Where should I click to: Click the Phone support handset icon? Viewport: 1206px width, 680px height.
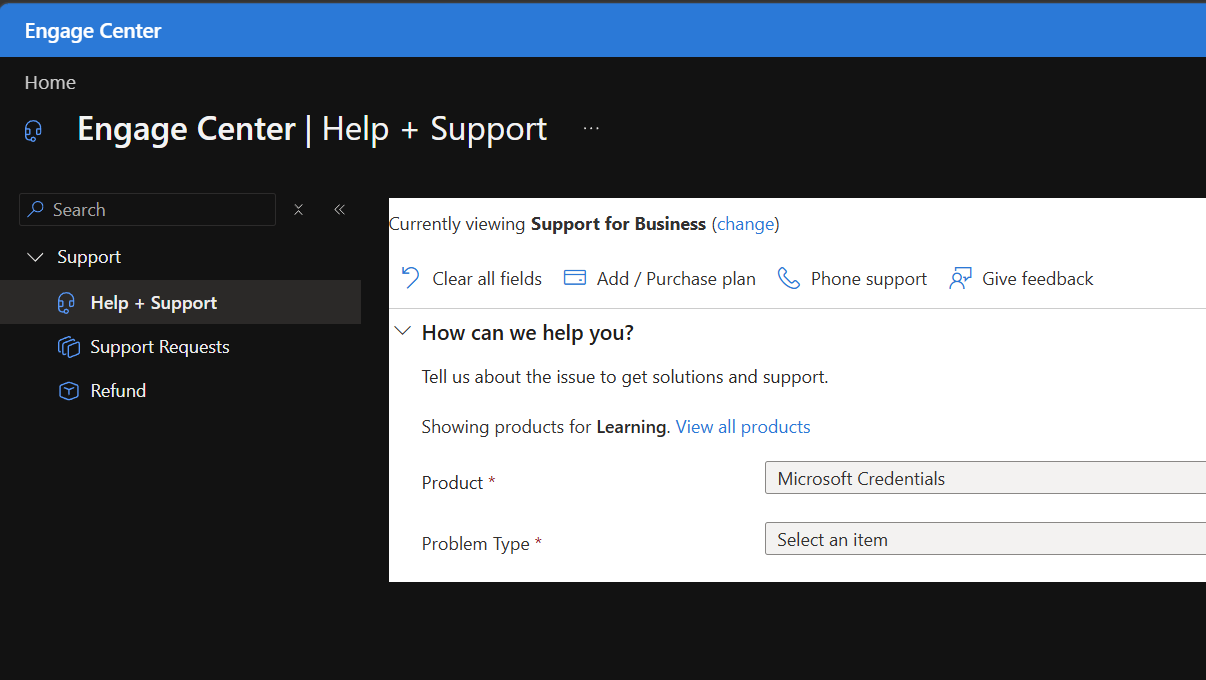[x=789, y=278]
